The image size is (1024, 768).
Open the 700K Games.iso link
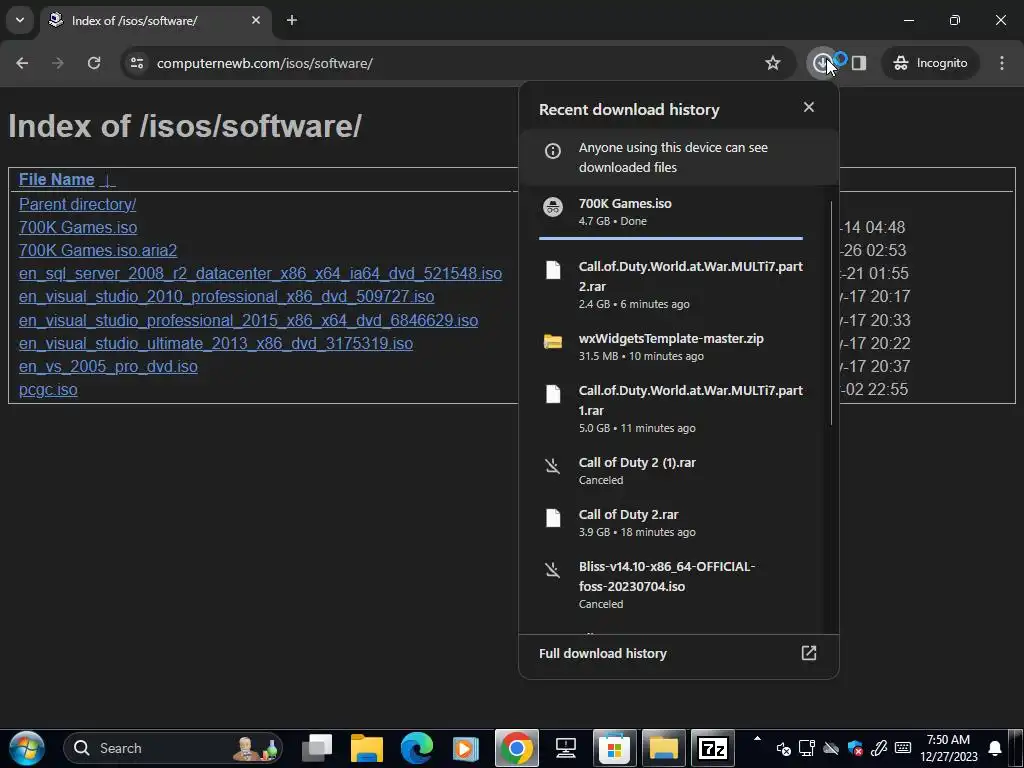78,227
